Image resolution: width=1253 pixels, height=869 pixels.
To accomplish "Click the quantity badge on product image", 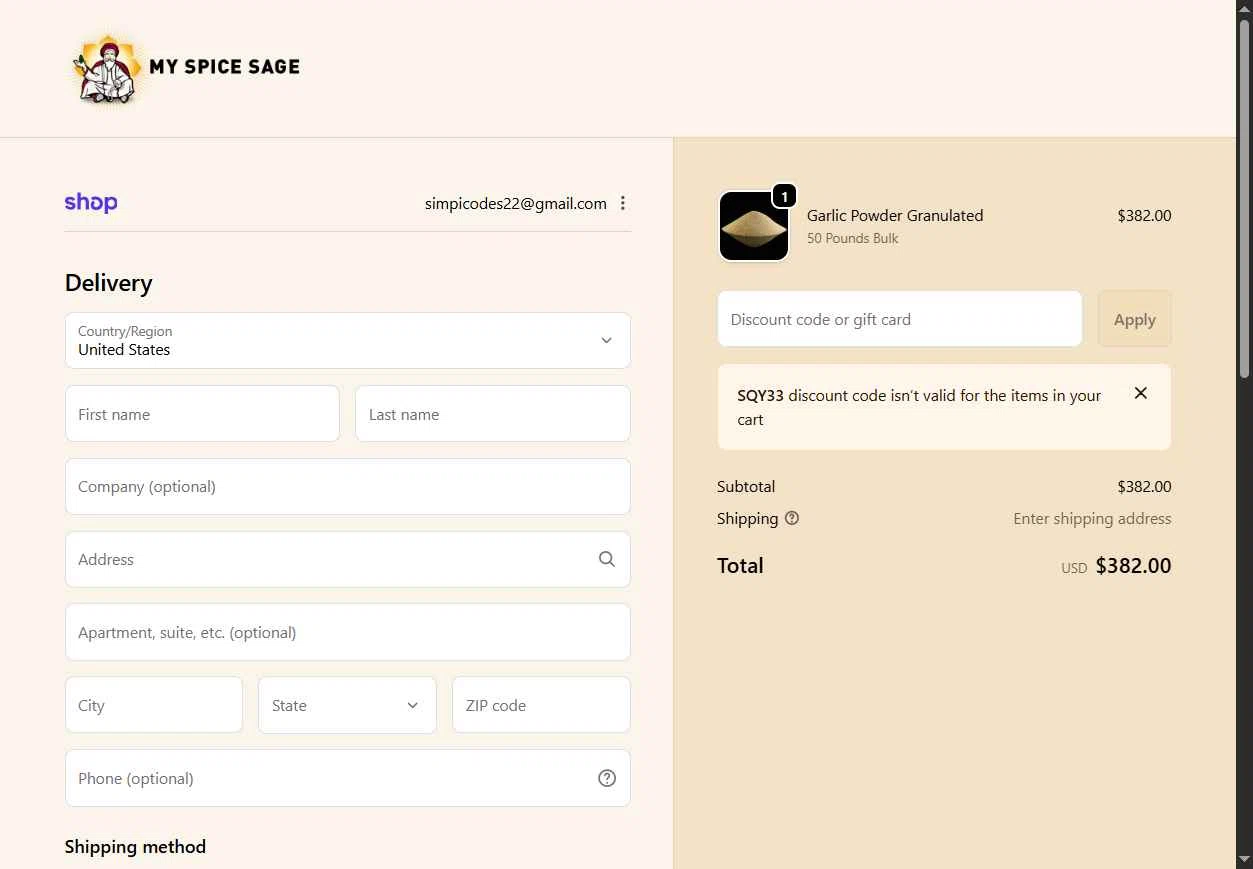I will [x=785, y=196].
